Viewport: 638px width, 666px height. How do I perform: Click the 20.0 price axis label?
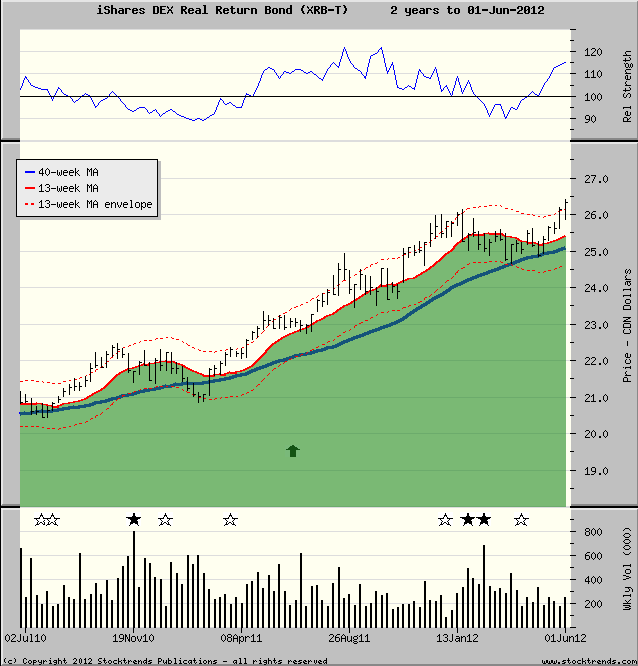596,434
